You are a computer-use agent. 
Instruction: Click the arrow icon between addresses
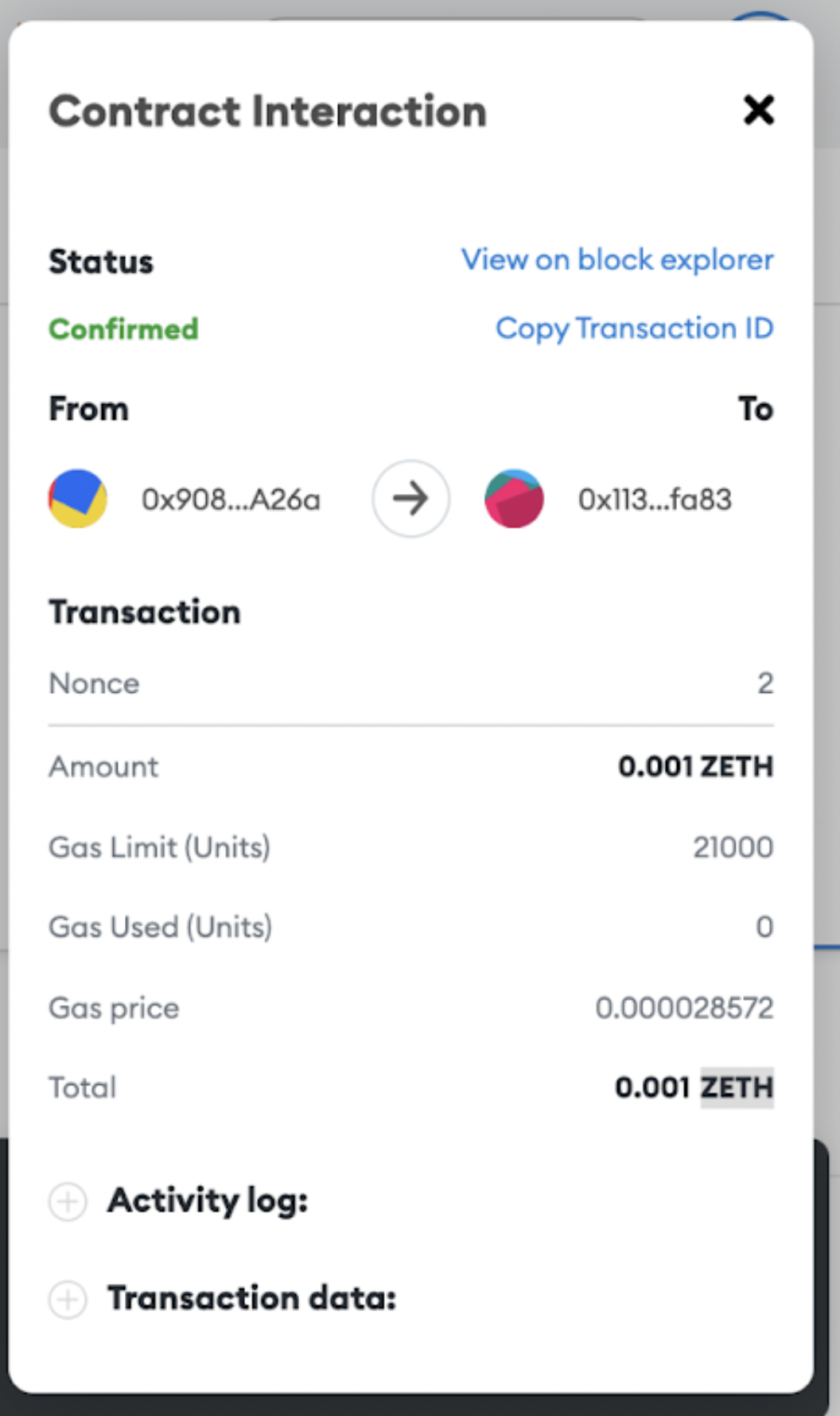[x=410, y=499]
